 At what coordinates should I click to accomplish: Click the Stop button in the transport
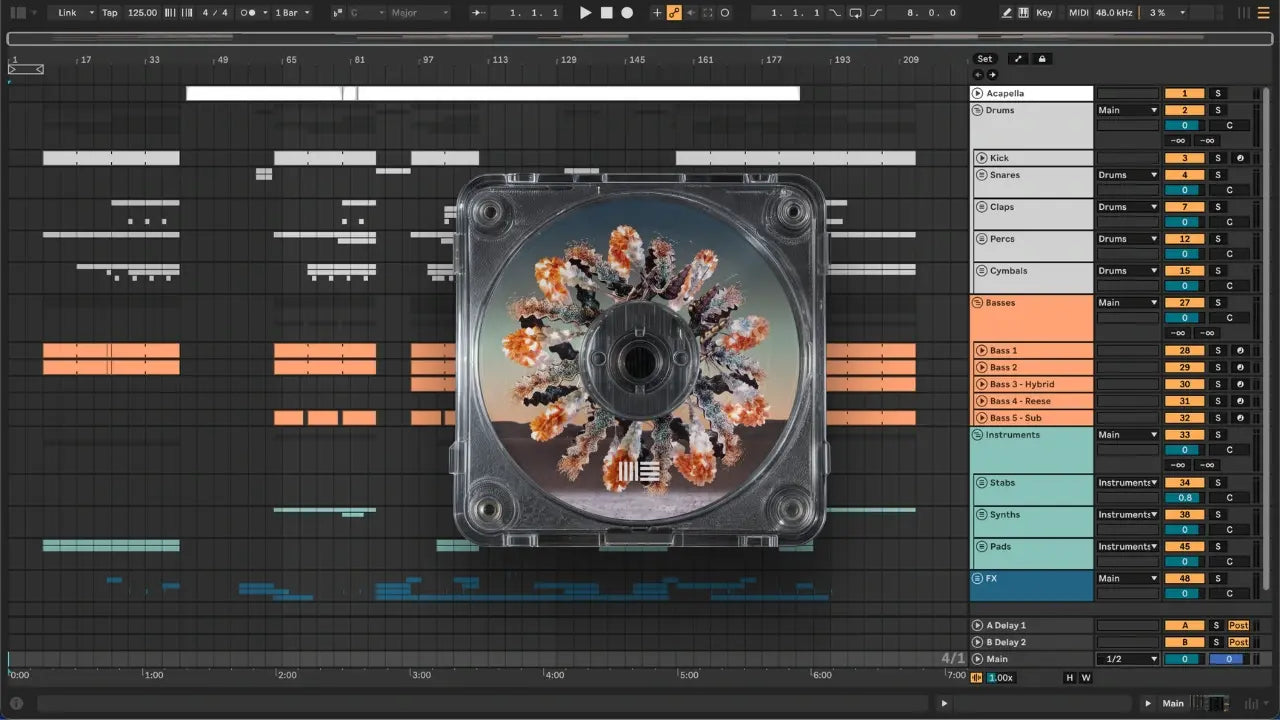coord(606,13)
